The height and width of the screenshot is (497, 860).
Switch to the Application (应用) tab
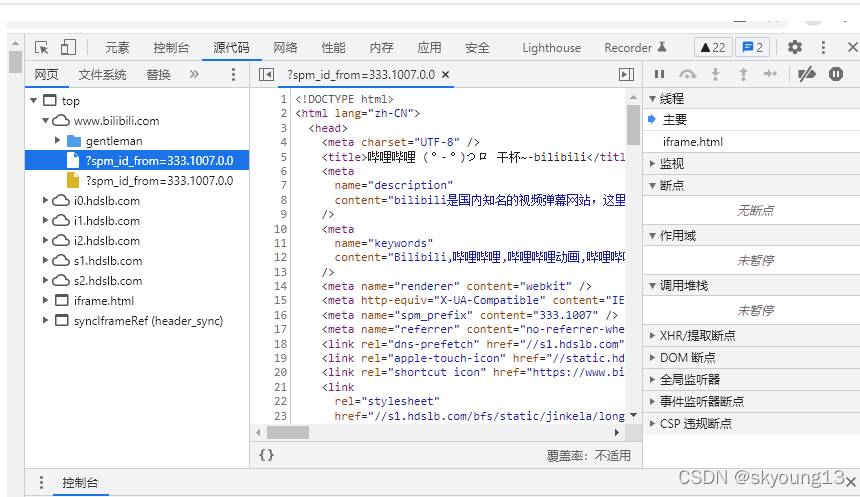(x=429, y=48)
